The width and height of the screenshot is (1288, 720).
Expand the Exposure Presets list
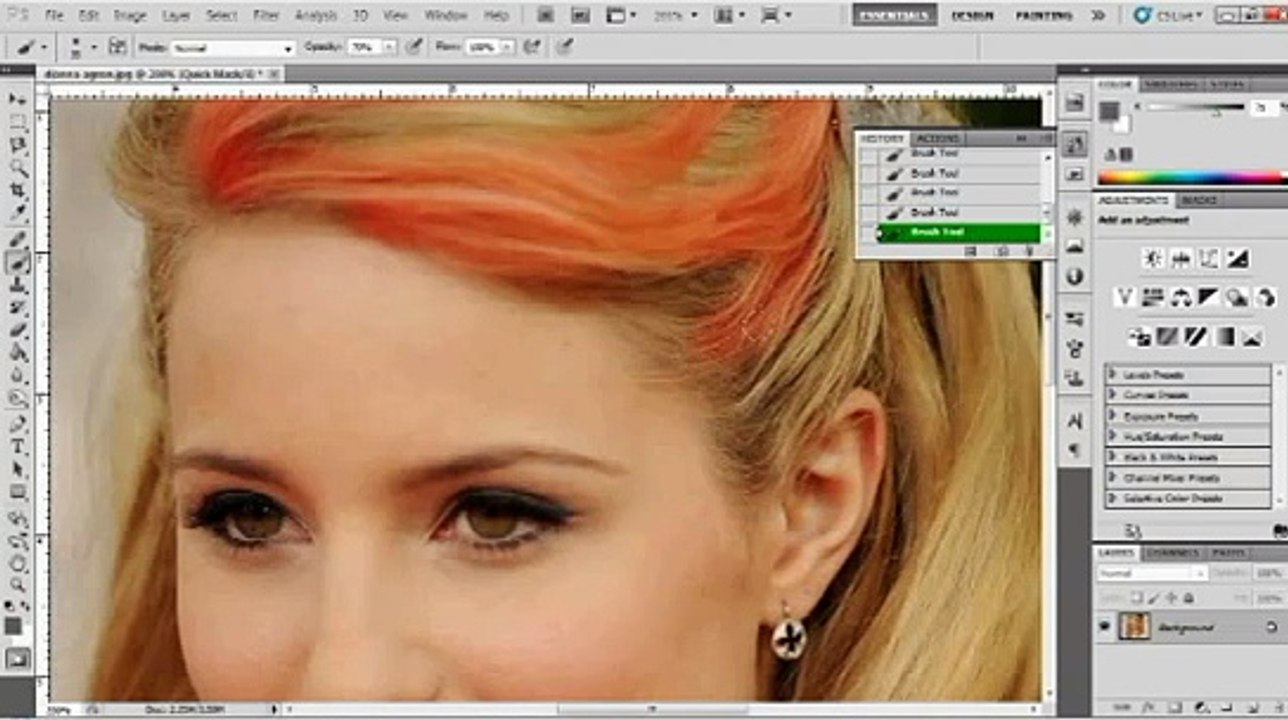1112,416
